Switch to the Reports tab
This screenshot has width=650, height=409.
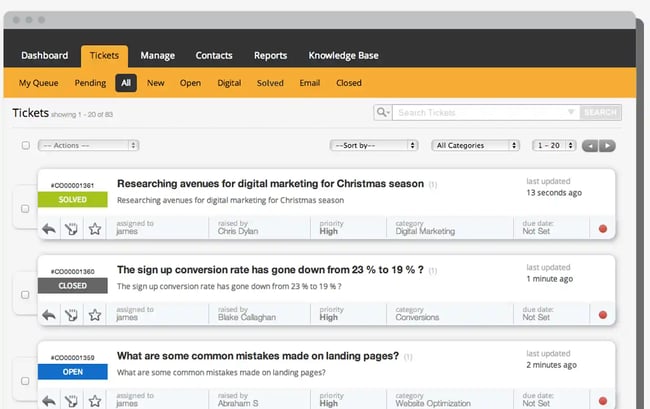click(270, 55)
